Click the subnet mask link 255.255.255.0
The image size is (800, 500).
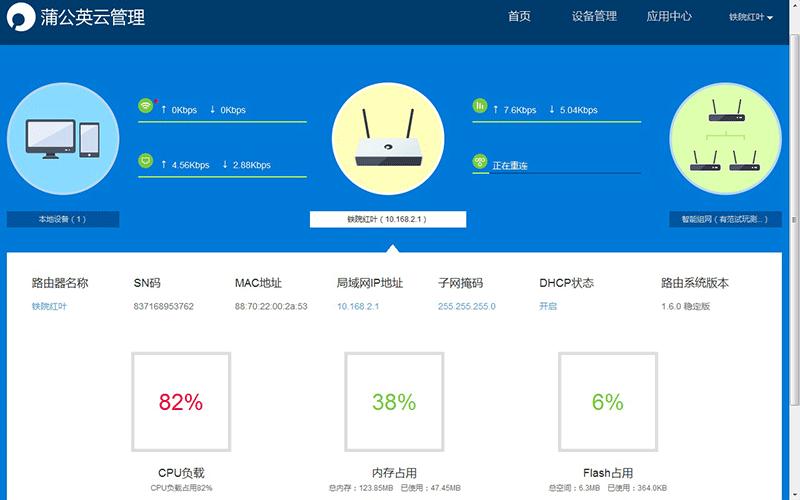click(466, 306)
